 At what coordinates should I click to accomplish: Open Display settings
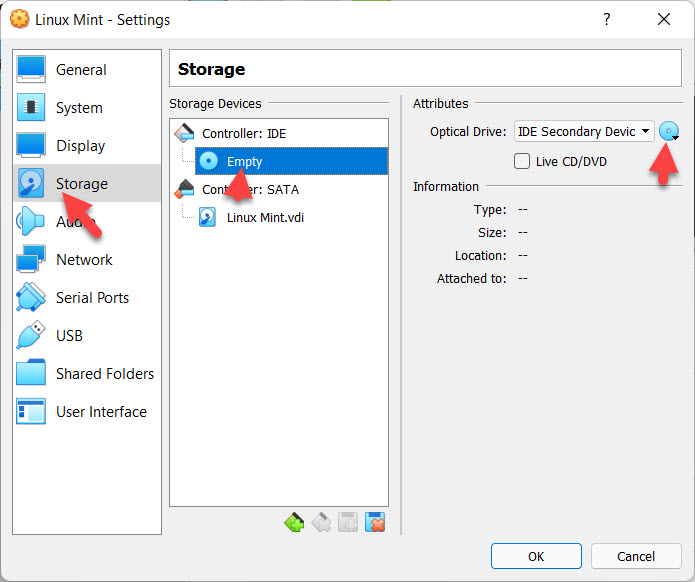click(x=80, y=146)
